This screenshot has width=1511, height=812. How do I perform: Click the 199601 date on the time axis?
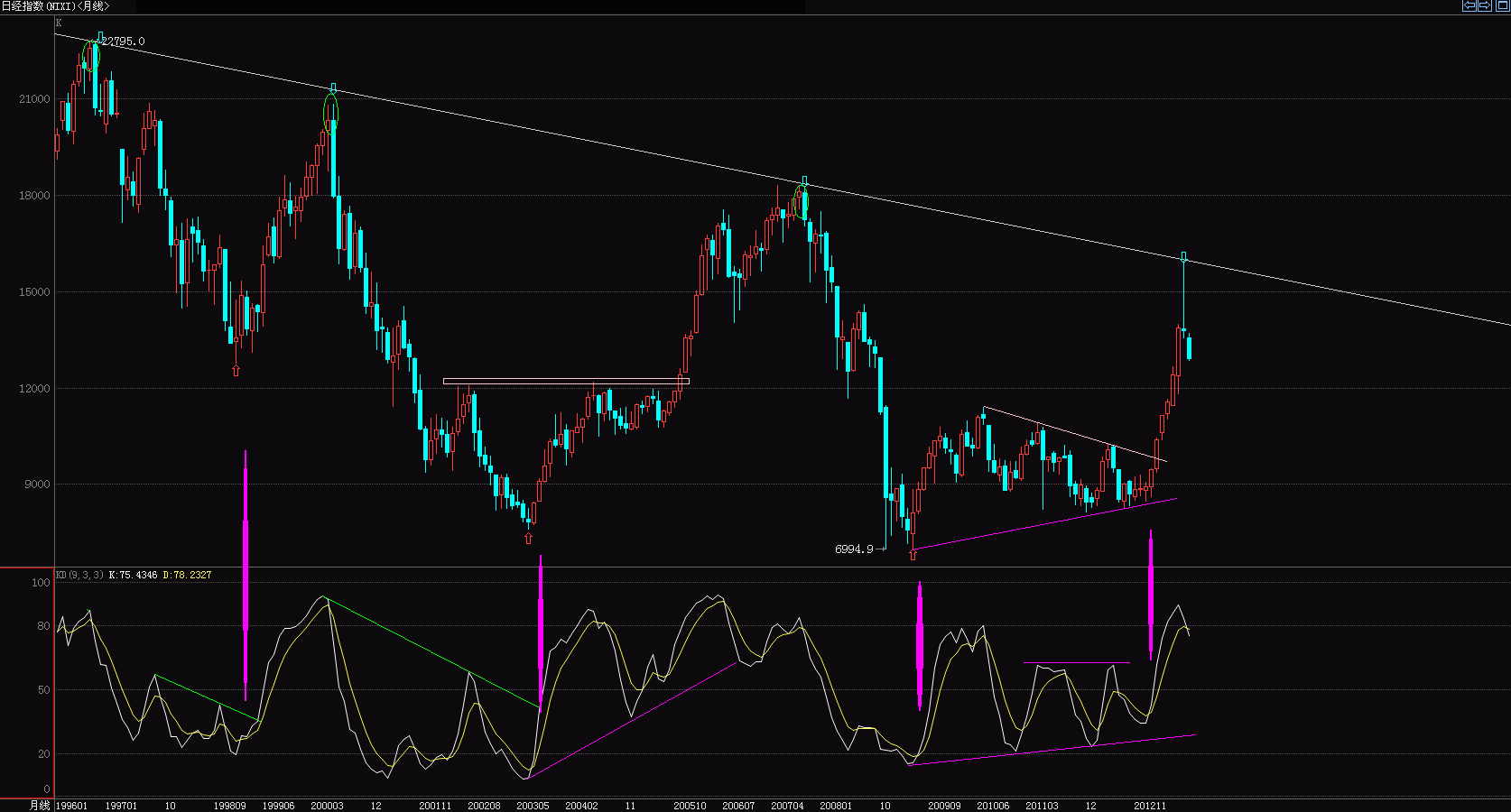click(72, 806)
